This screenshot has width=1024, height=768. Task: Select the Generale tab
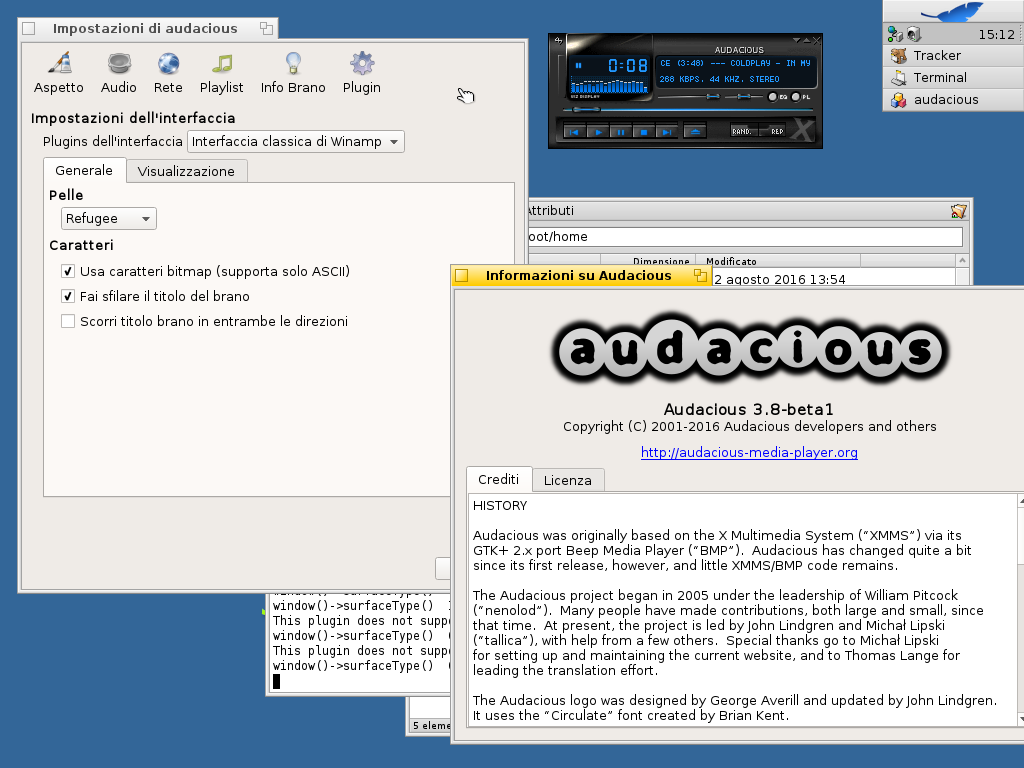point(84,170)
